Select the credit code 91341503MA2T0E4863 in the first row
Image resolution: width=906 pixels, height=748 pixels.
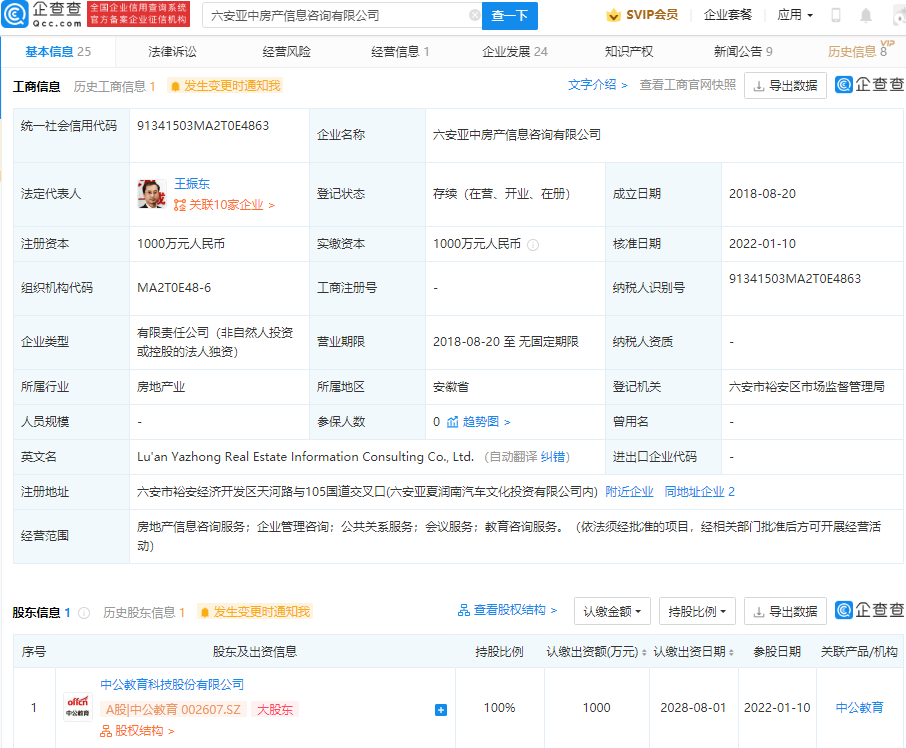203,126
